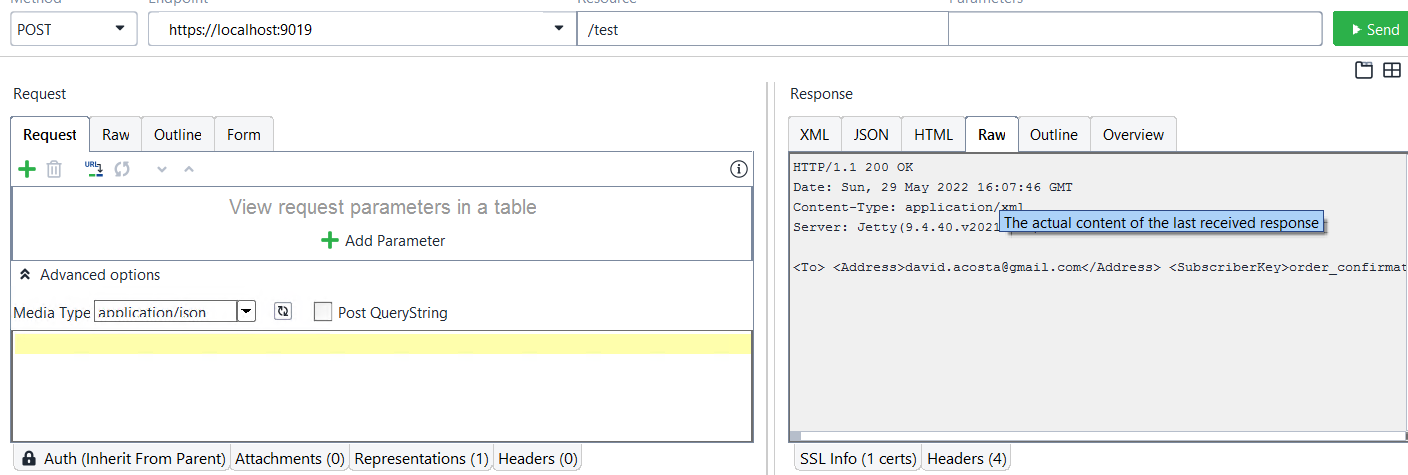Enable the Post QueryString checkbox

point(323,312)
